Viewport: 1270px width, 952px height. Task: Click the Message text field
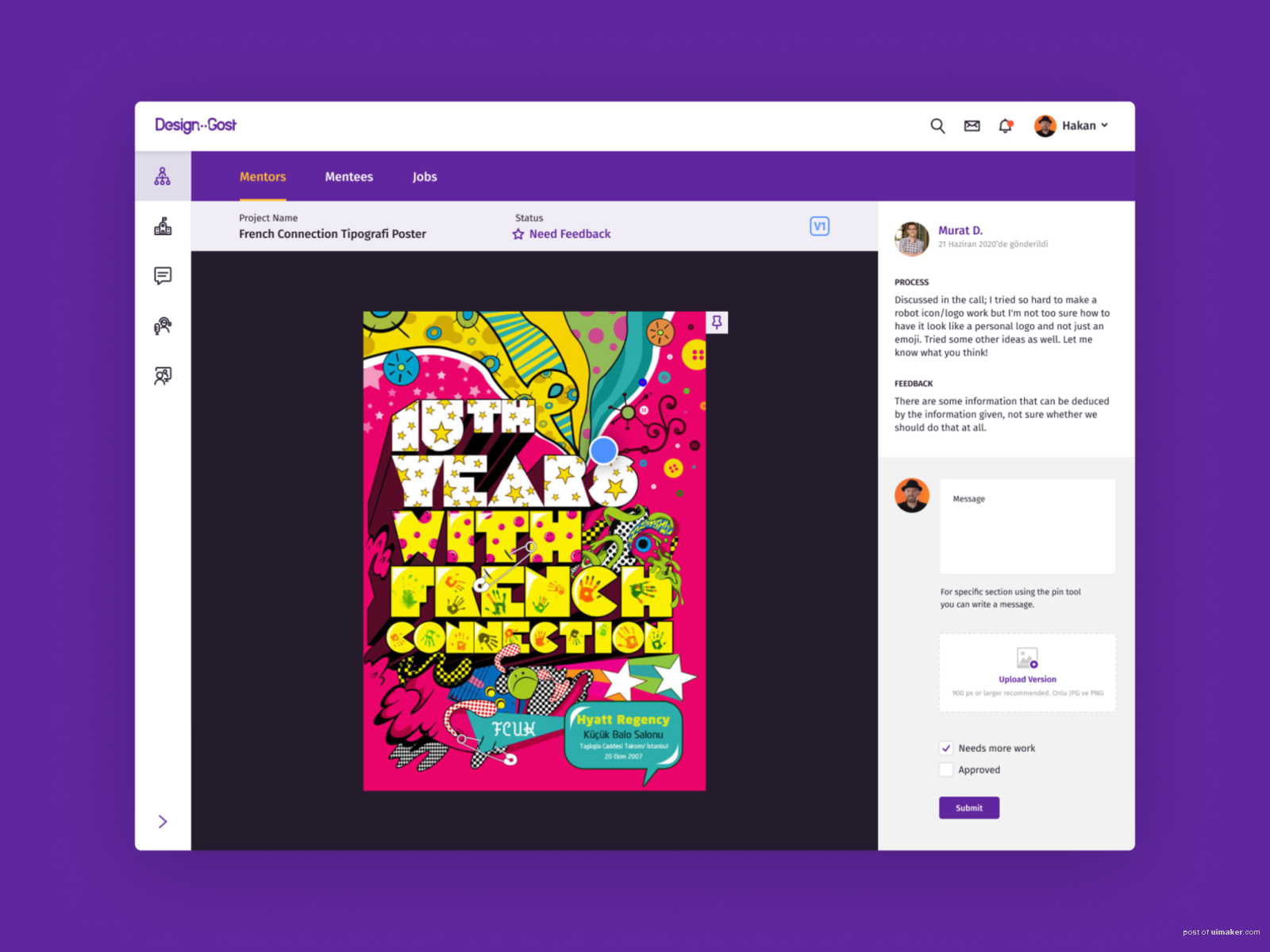point(1028,526)
